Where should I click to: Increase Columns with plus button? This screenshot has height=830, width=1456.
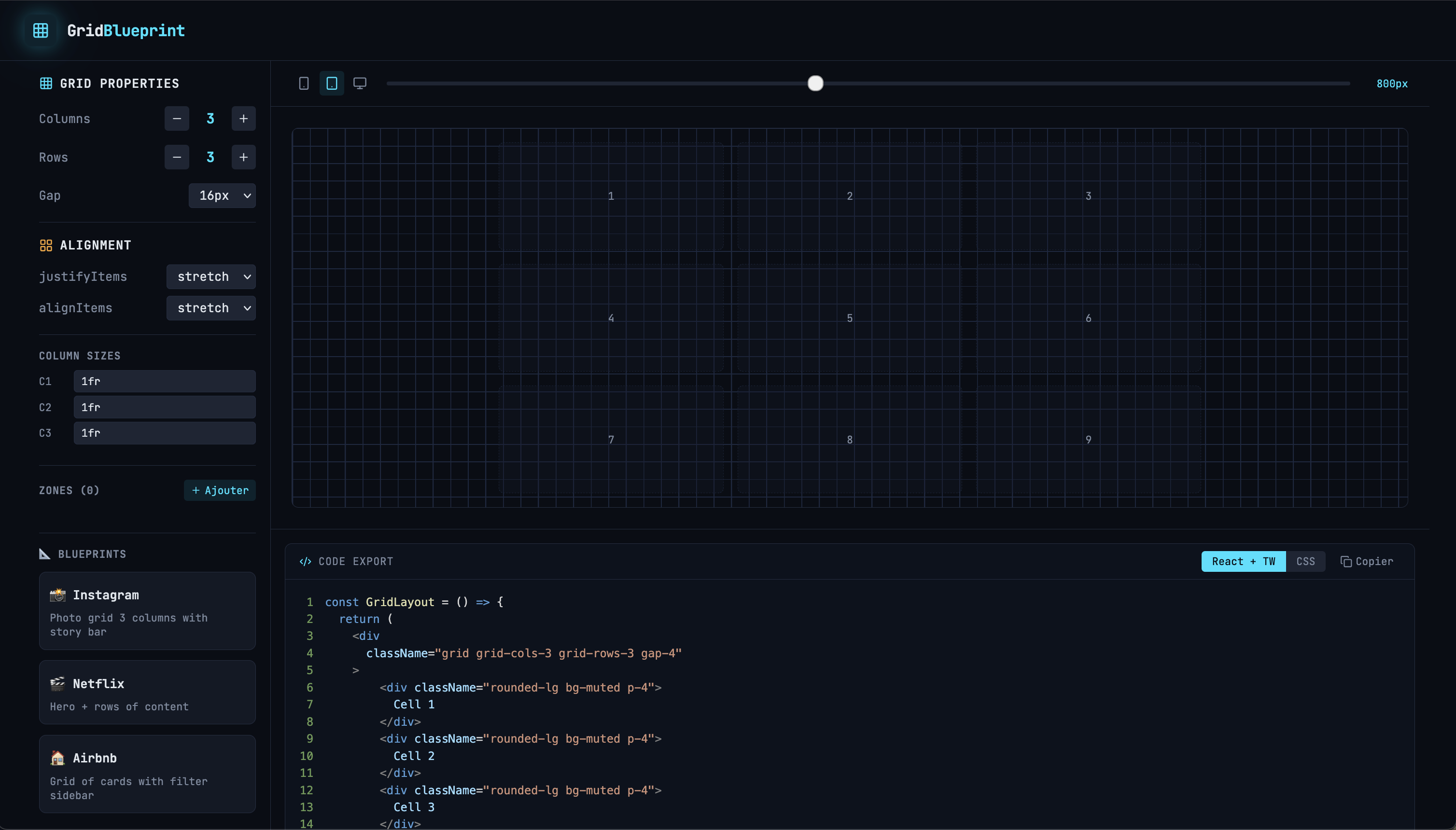243,119
